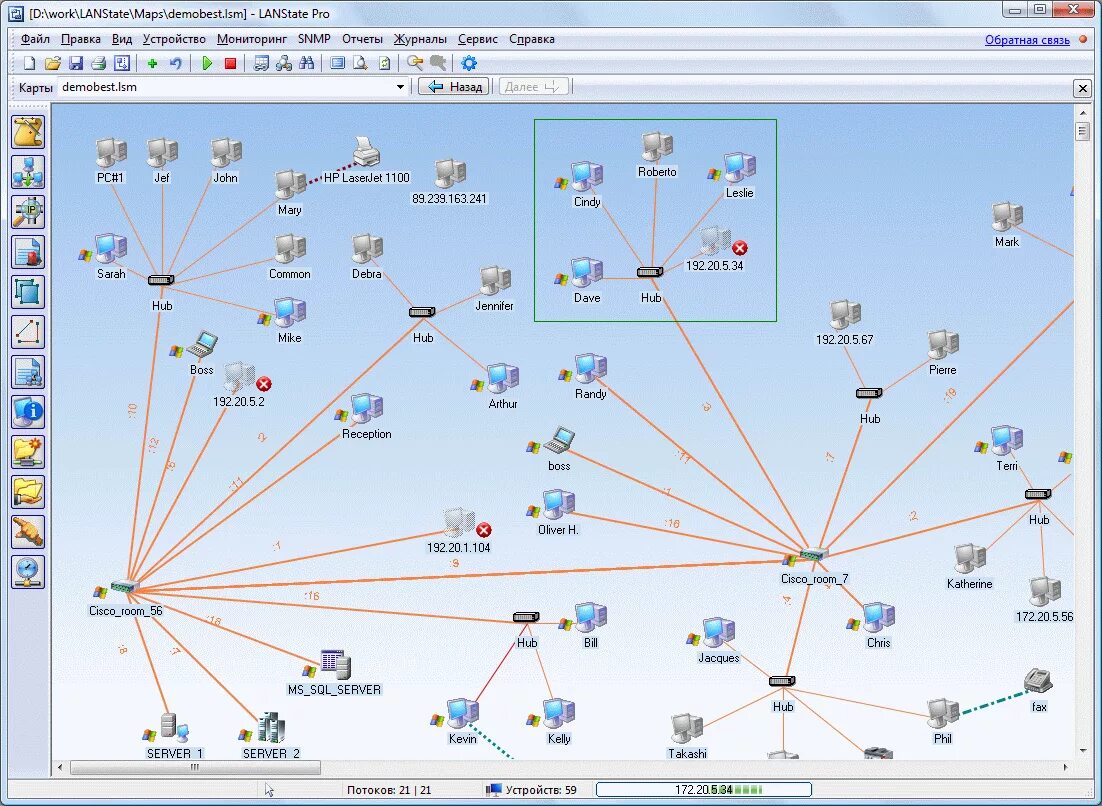Viewport: 1102px width, 806px height.
Task: Close the maps bar with X button
Action: coord(1082,88)
